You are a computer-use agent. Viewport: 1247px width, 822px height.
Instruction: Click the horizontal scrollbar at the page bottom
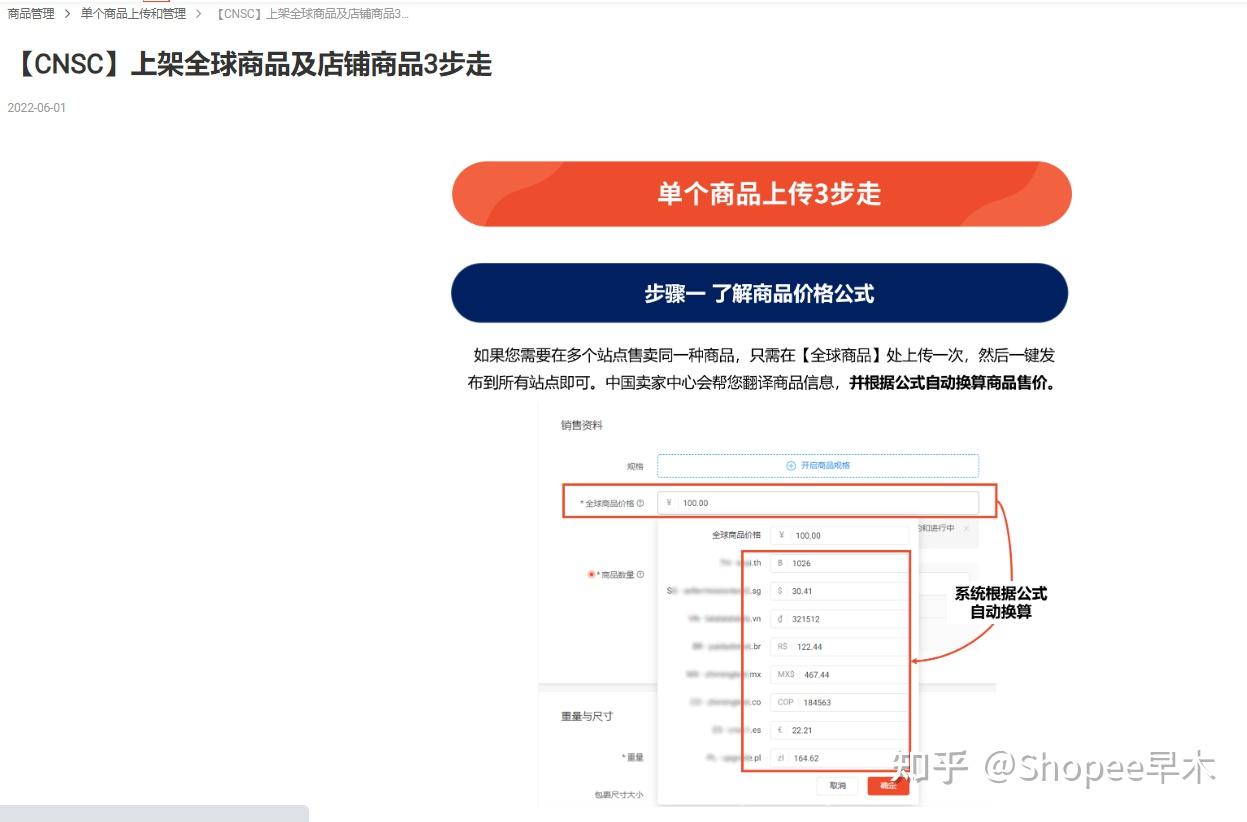tap(154, 813)
